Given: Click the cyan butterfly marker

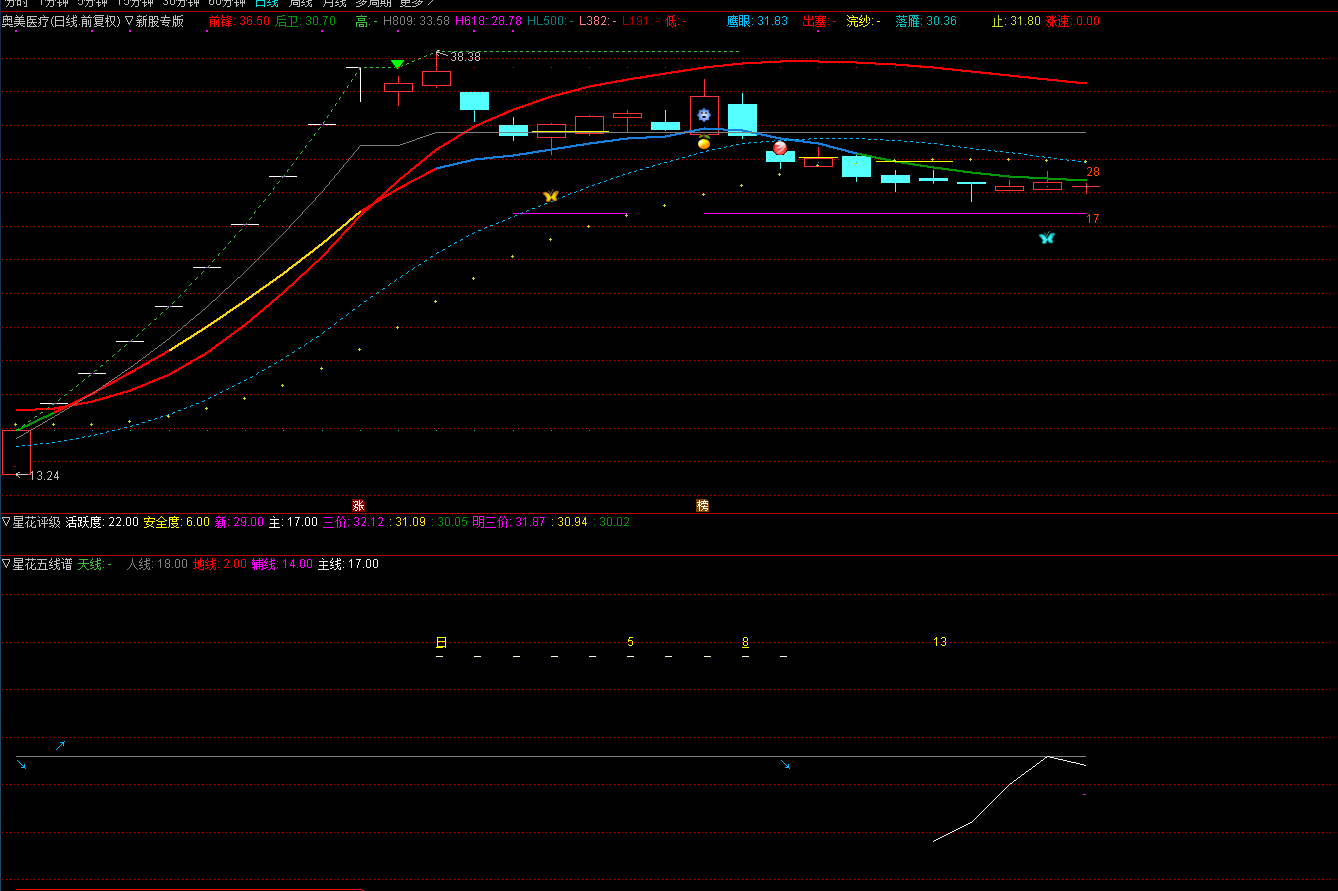Looking at the screenshot, I should [x=1047, y=238].
